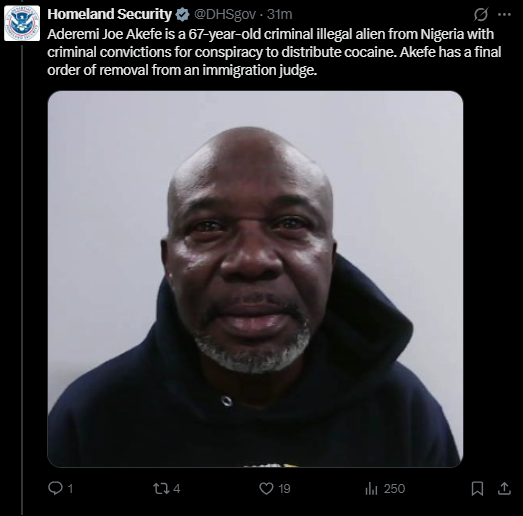Click the Grok explain icon
The height and width of the screenshot is (516, 523).
click(481, 15)
